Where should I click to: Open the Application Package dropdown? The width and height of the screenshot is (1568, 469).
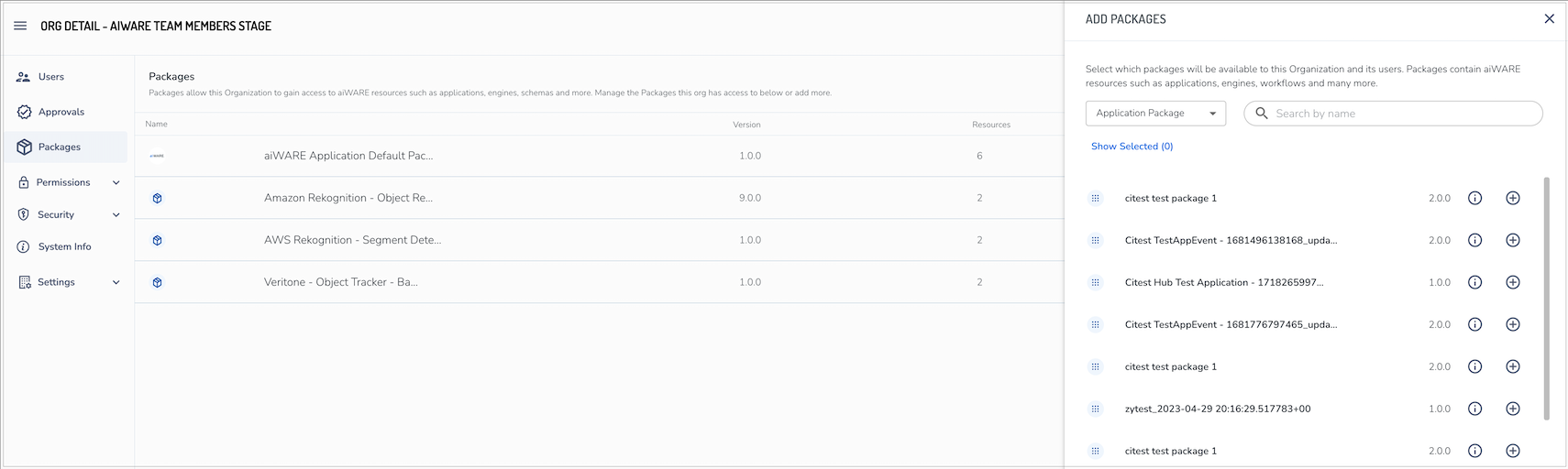[x=1155, y=113]
